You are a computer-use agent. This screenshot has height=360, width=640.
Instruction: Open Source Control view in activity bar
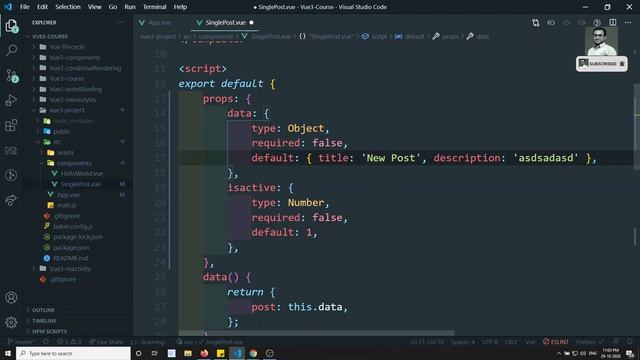11,76
